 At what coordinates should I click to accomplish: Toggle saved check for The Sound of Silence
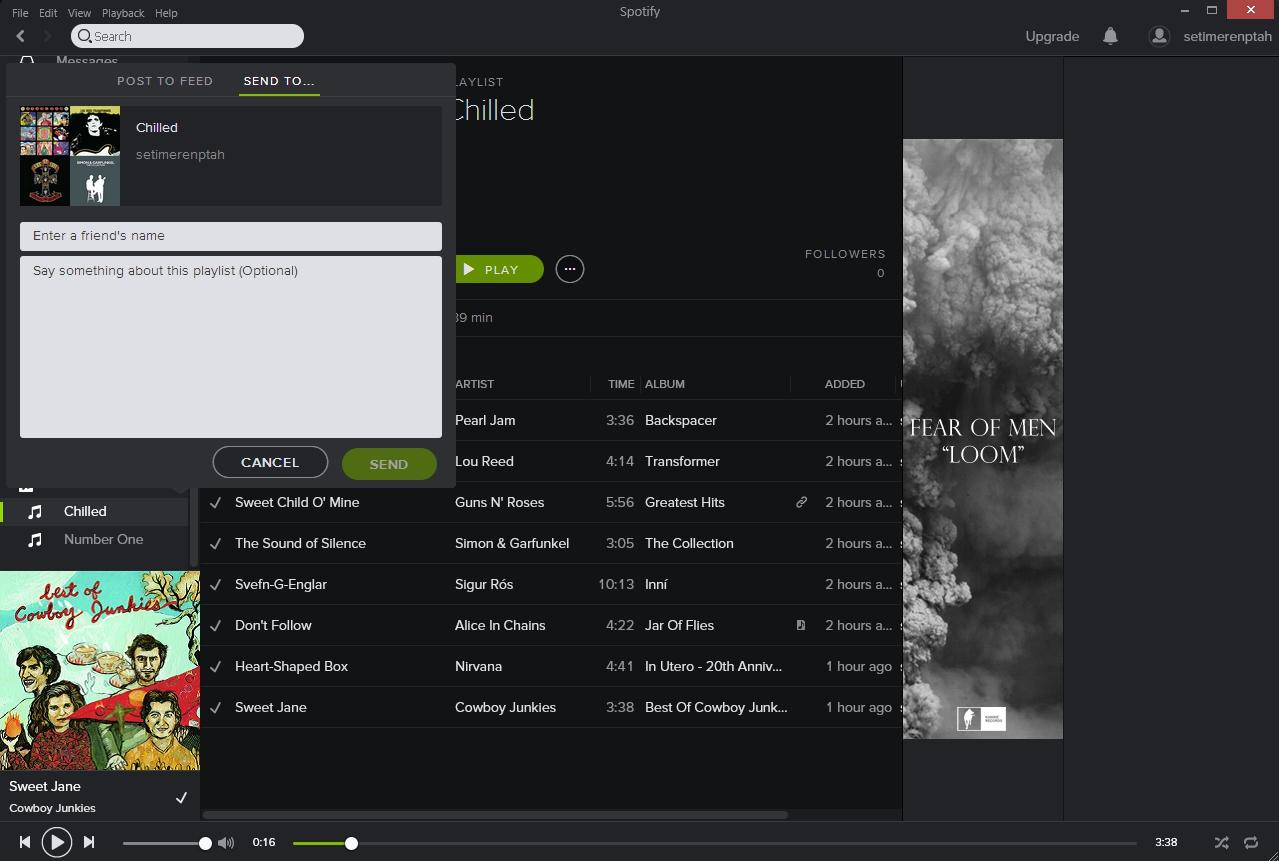[215, 543]
